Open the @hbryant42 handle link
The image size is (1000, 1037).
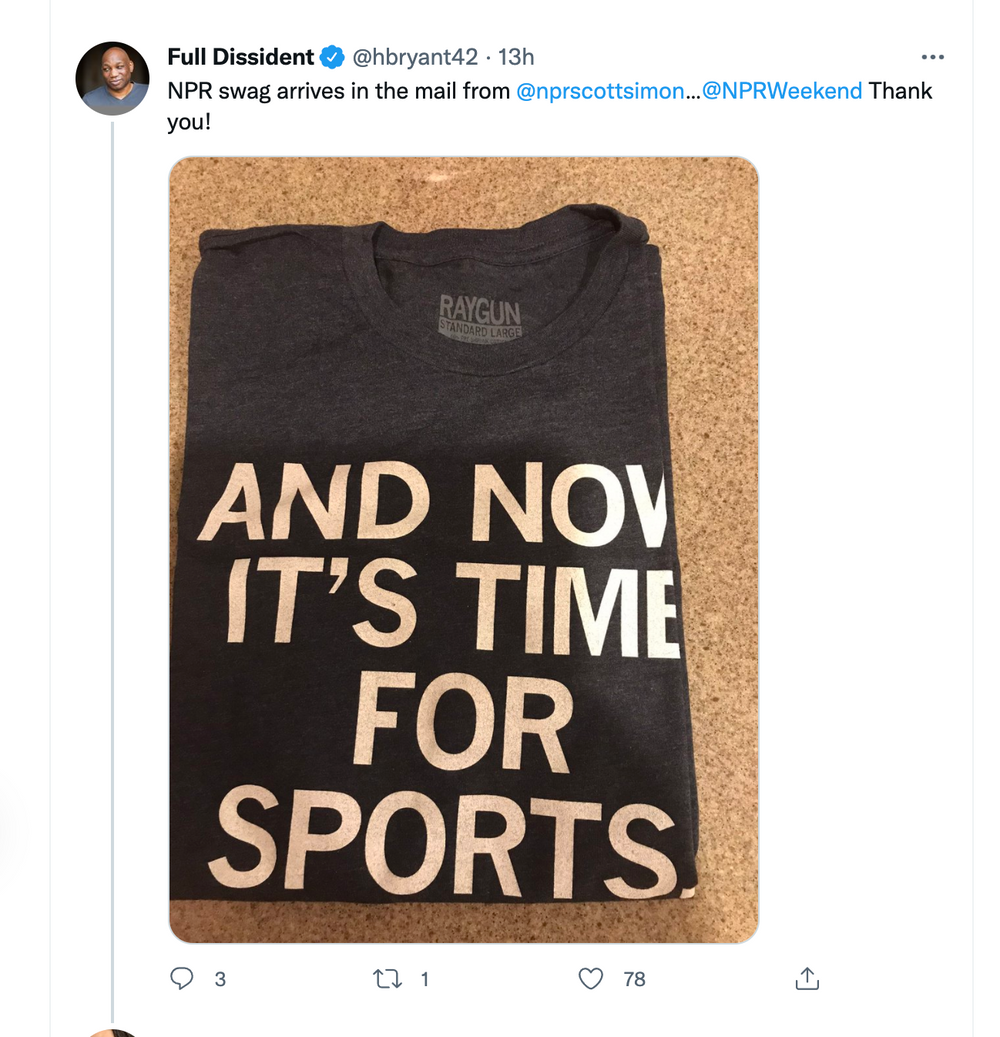[x=413, y=57]
